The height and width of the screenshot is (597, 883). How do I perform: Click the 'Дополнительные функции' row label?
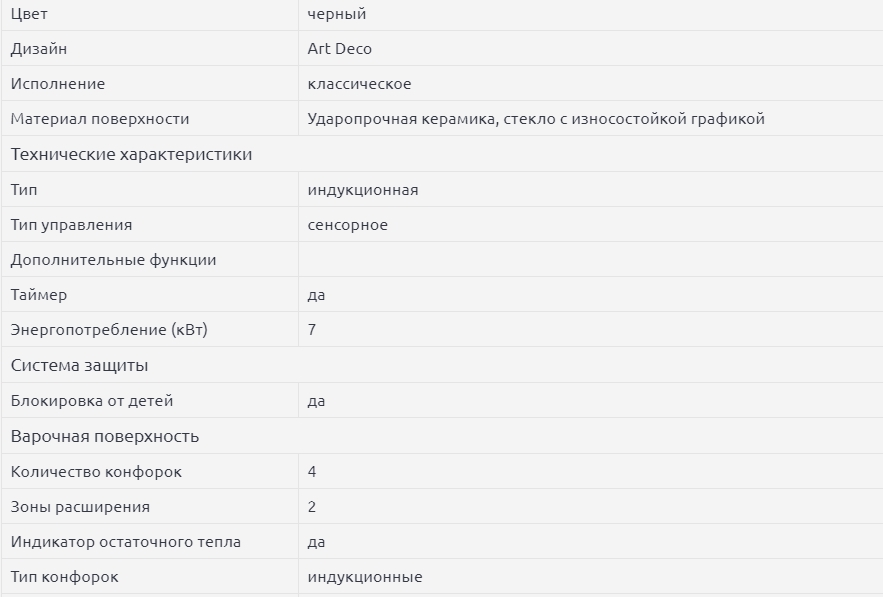coord(113,260)
